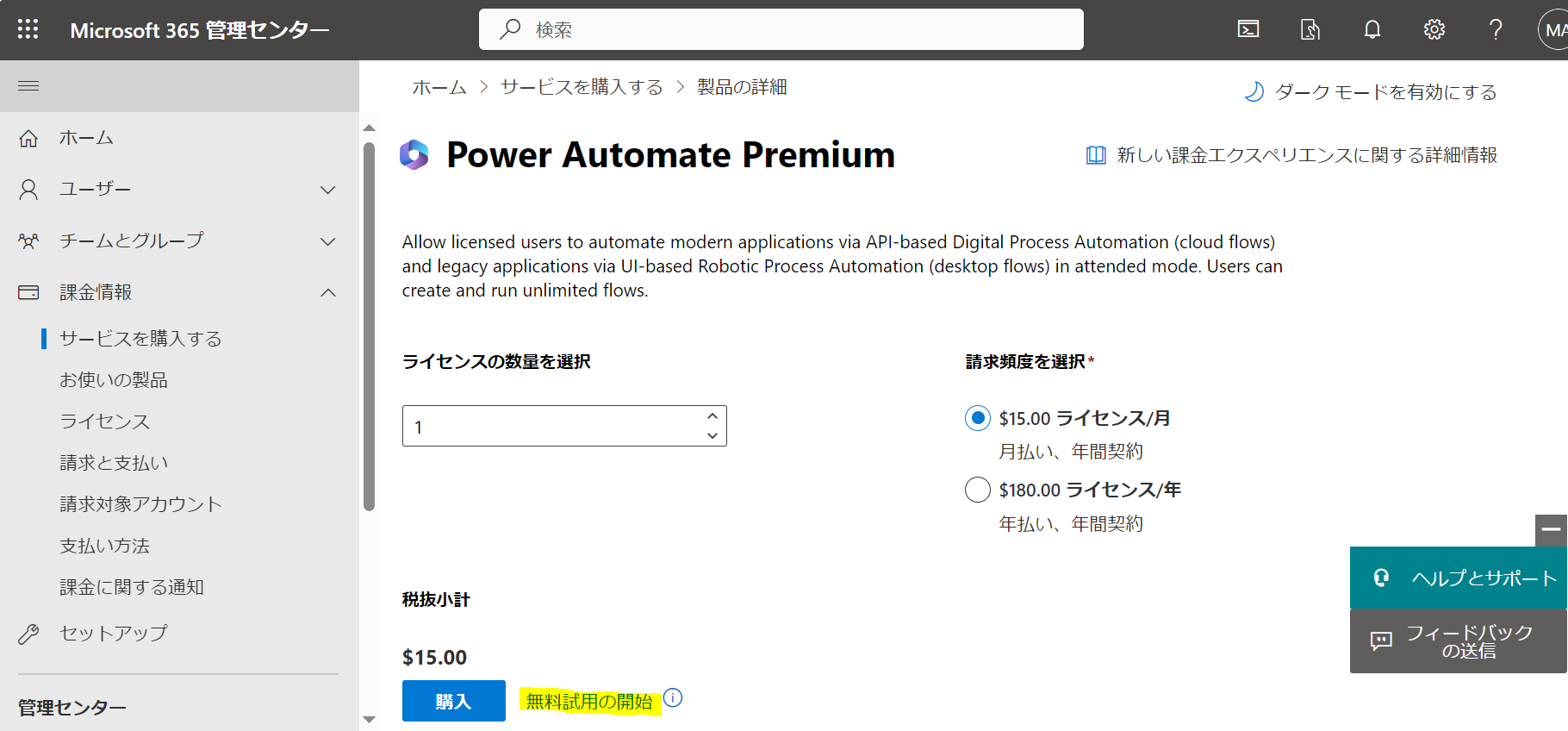Click the setup wrench icon
The width and height of the screenshot is (1568, 731).
click(28, 634)
